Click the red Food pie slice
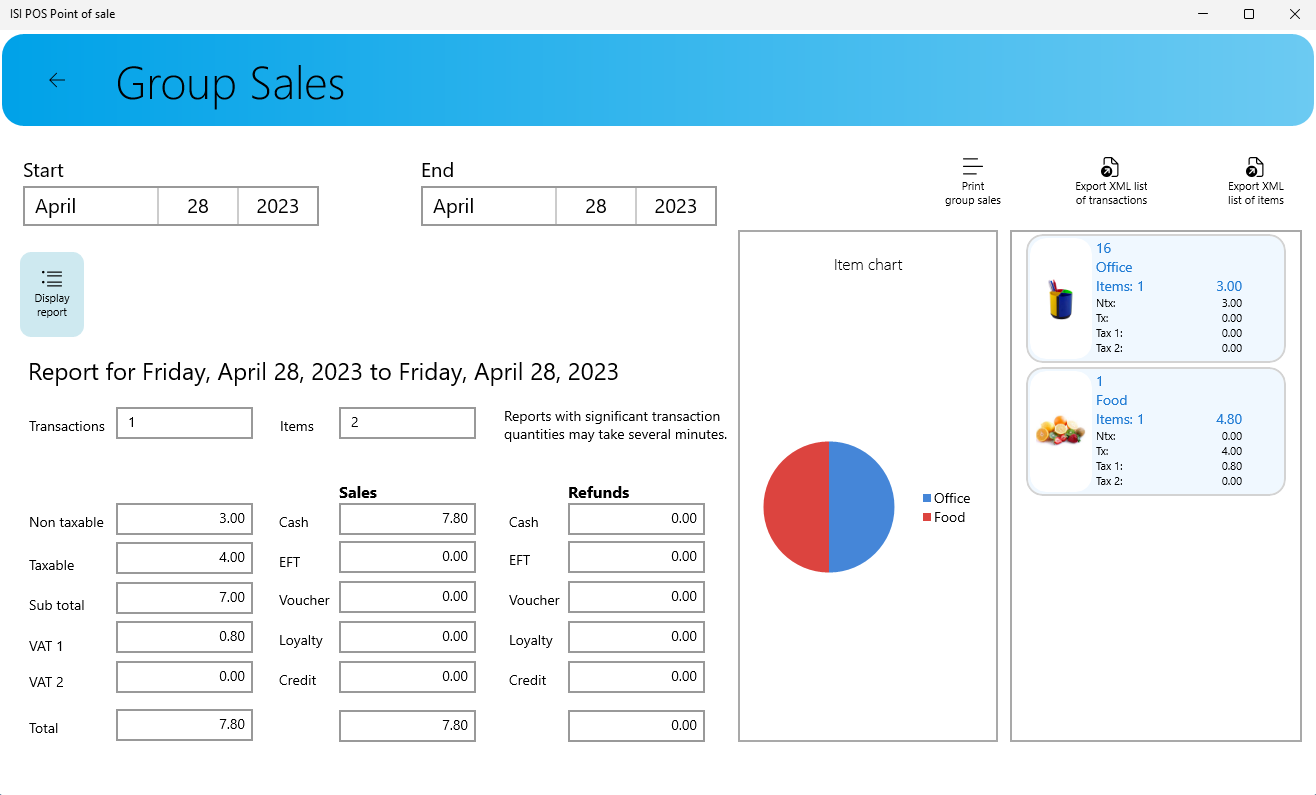The image size is (1316, 795). coord(795,507)
